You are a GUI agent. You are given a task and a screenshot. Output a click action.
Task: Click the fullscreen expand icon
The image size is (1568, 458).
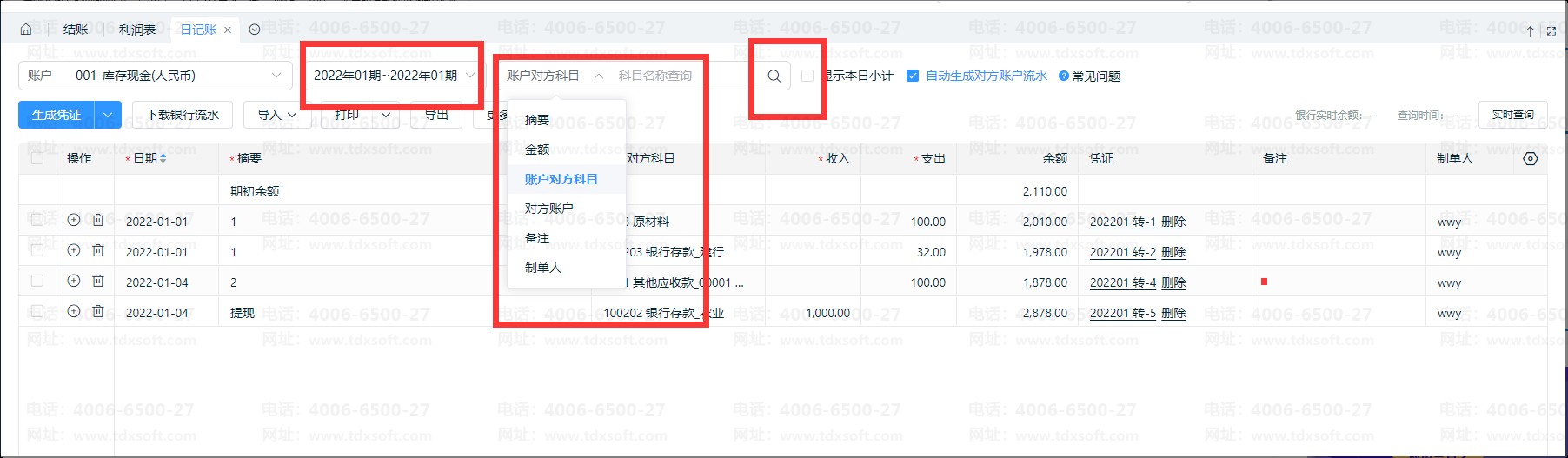1551,30
